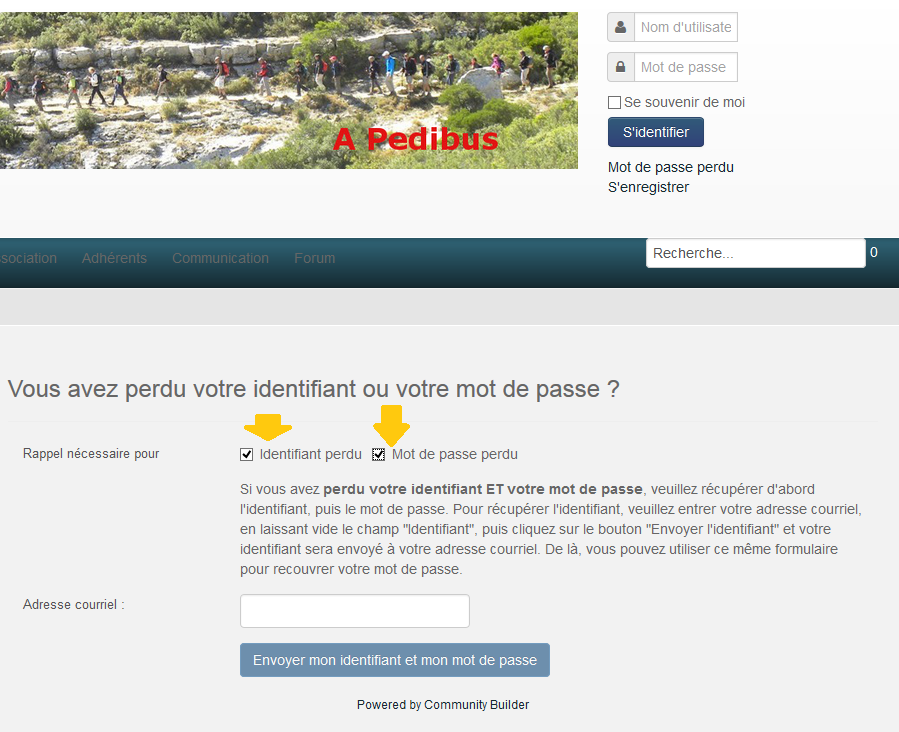The image size is (899, 732).
Task: Click the S'identifier button
Action: pyautogui.click(x=656, y=132)
